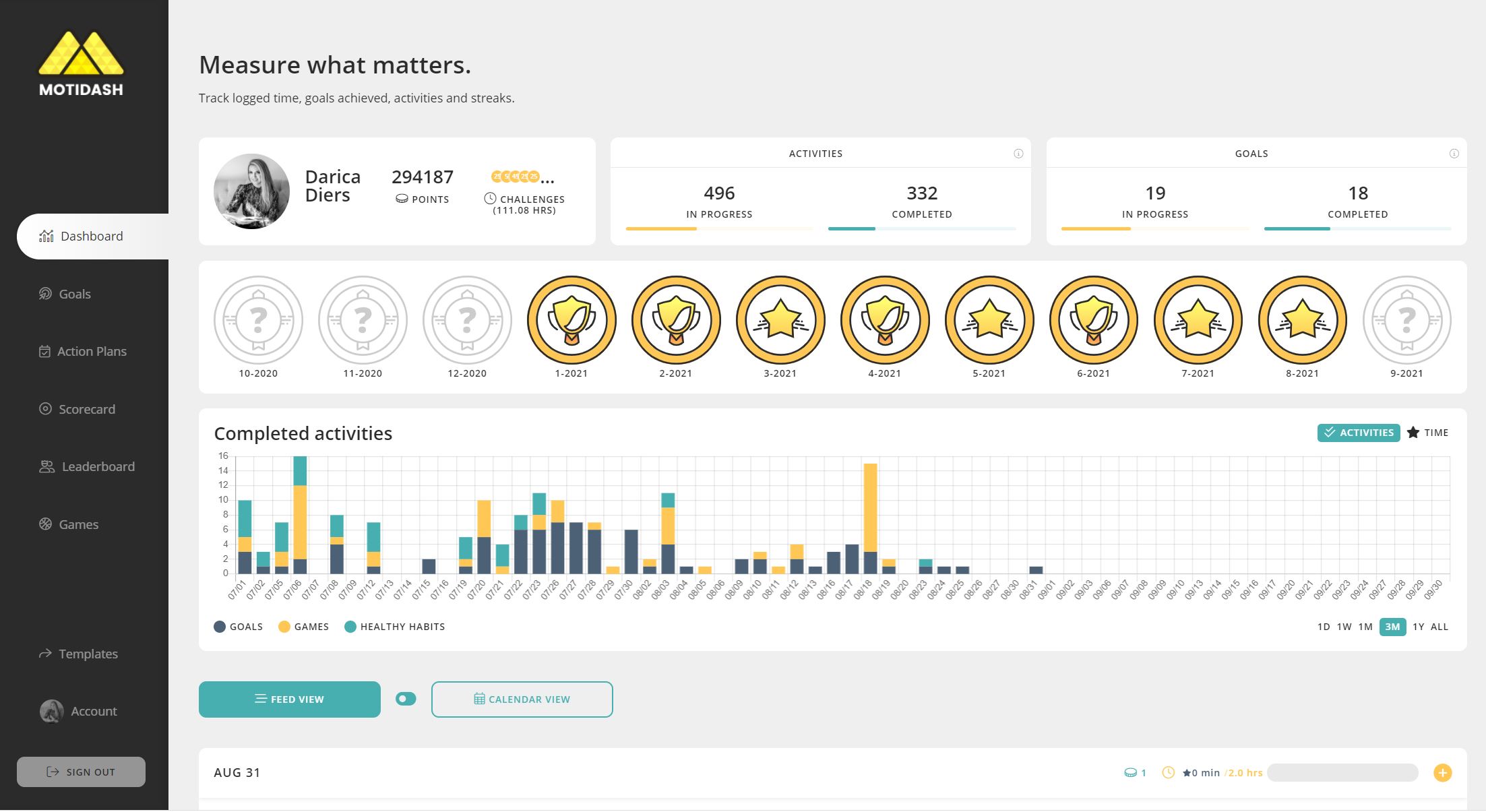Toggle the feed/calendar view switch
This screenshot has width=1486, height=812.
point(406,699)
